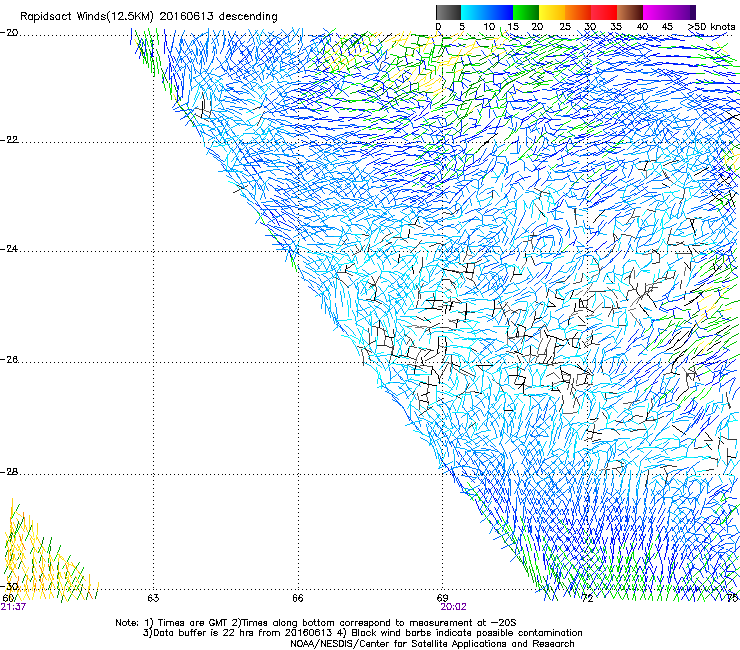Click the latitude axis label '-22'
The image size is (740, 650).
9,140
